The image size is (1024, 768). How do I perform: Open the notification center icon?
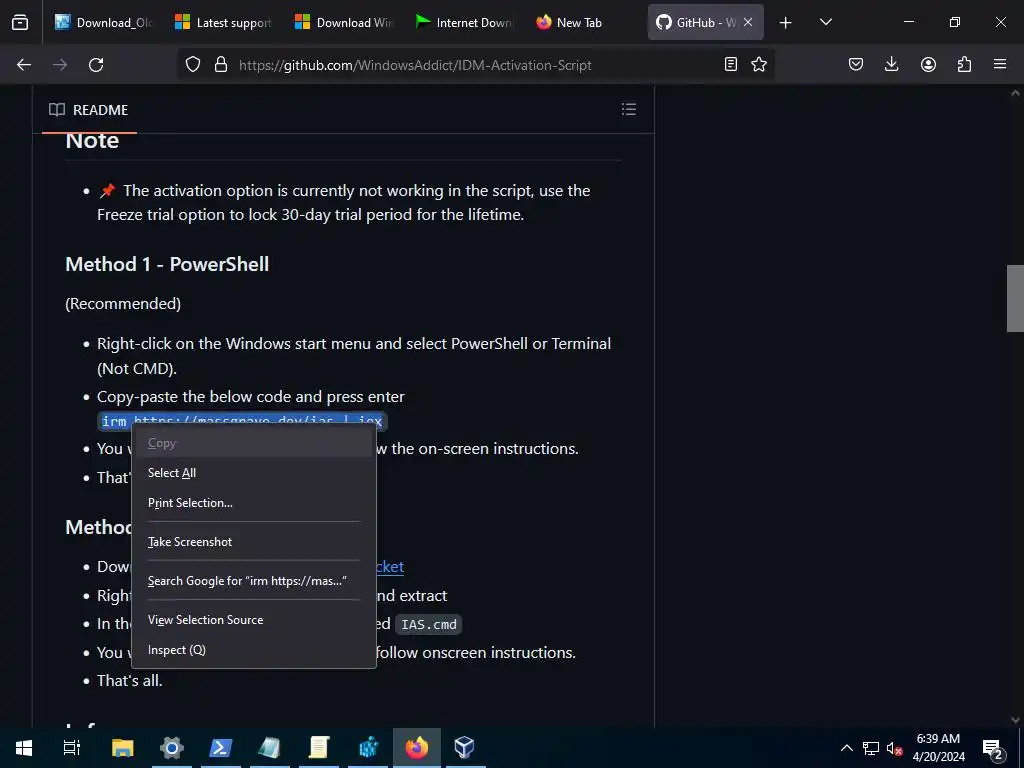[x=993, y=748]
